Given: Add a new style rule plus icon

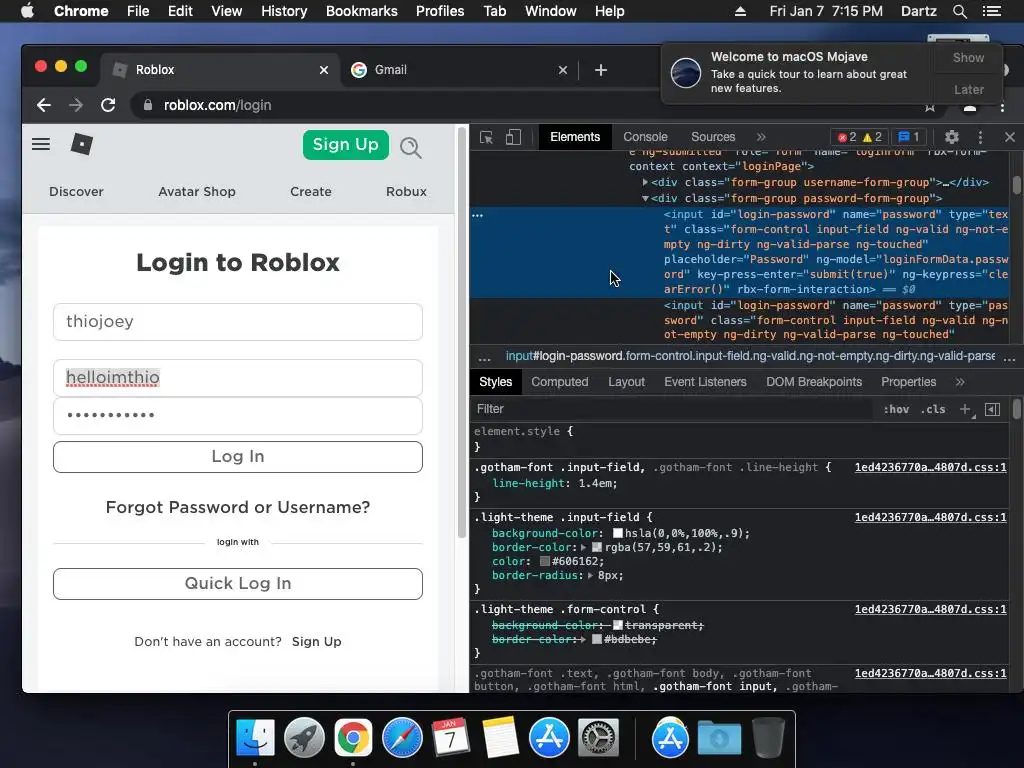Looking at the screenshot, I should (x=965, y=409).
